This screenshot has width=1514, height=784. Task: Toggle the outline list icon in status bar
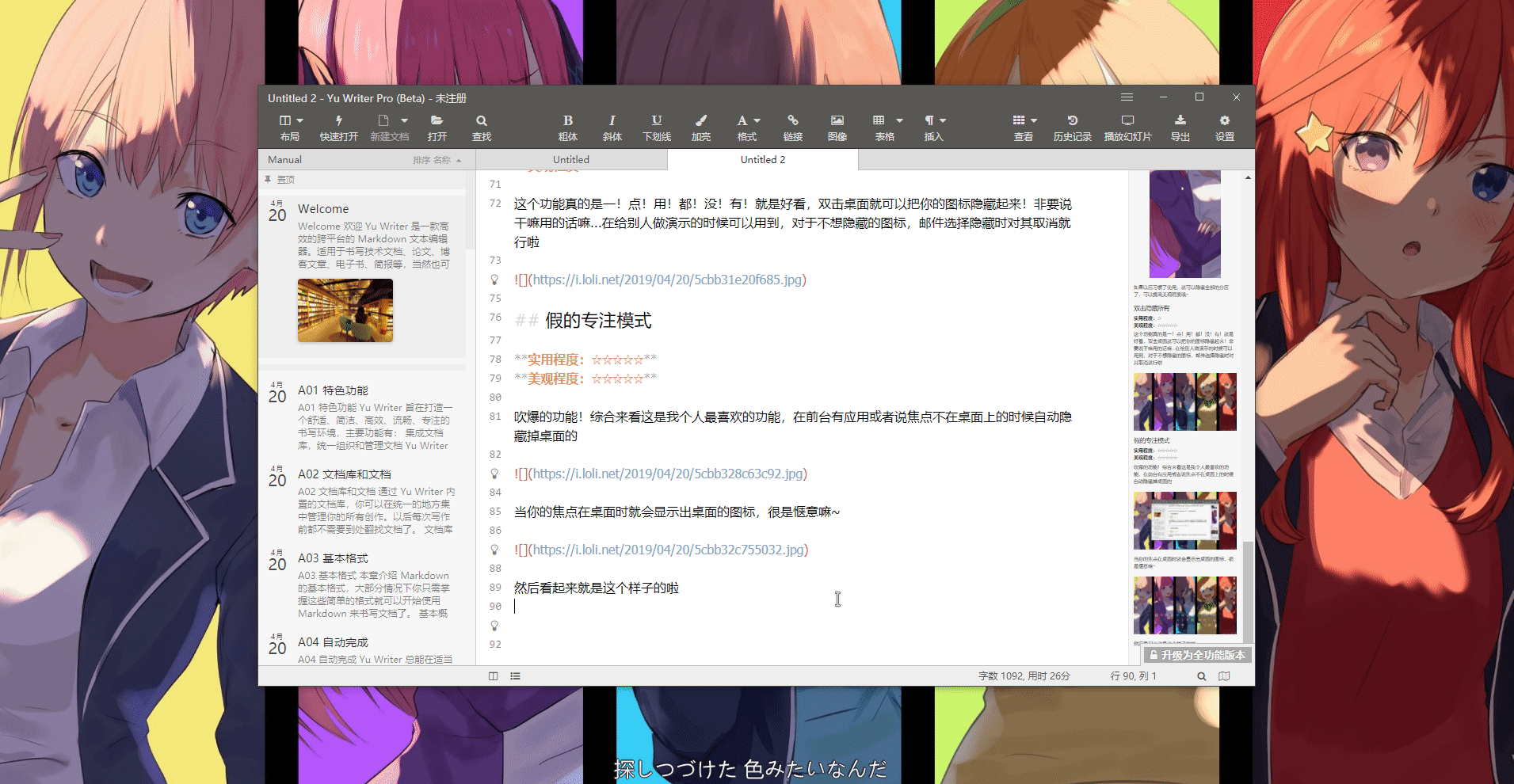(516, 676)
